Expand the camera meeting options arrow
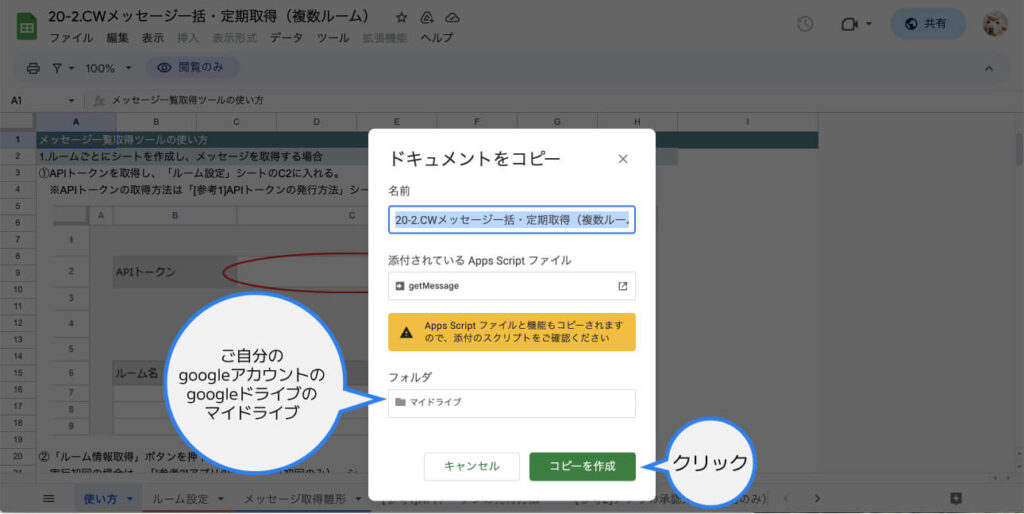 (x=869, y=24)
